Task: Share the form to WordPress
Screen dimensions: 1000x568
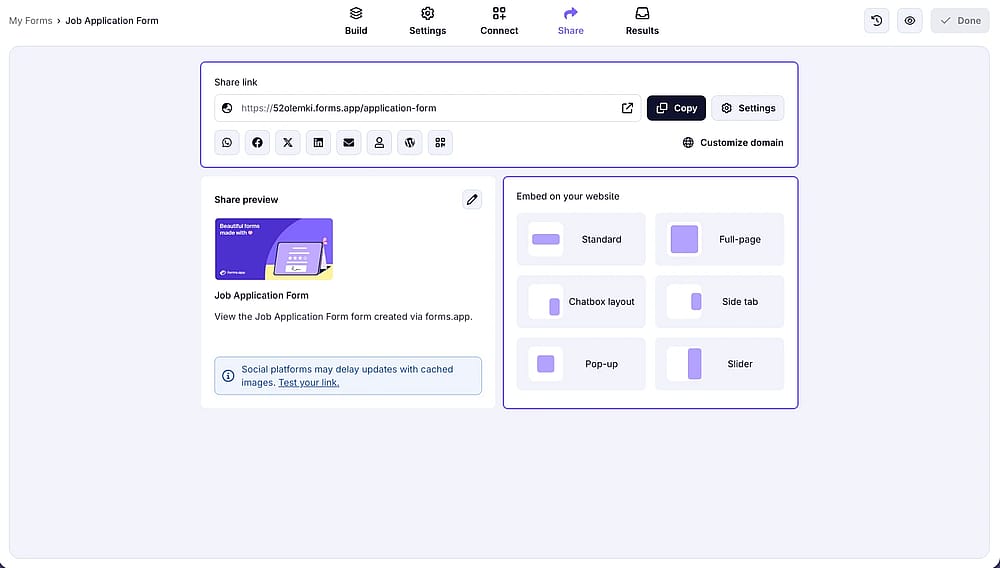Action: [410, 143]
